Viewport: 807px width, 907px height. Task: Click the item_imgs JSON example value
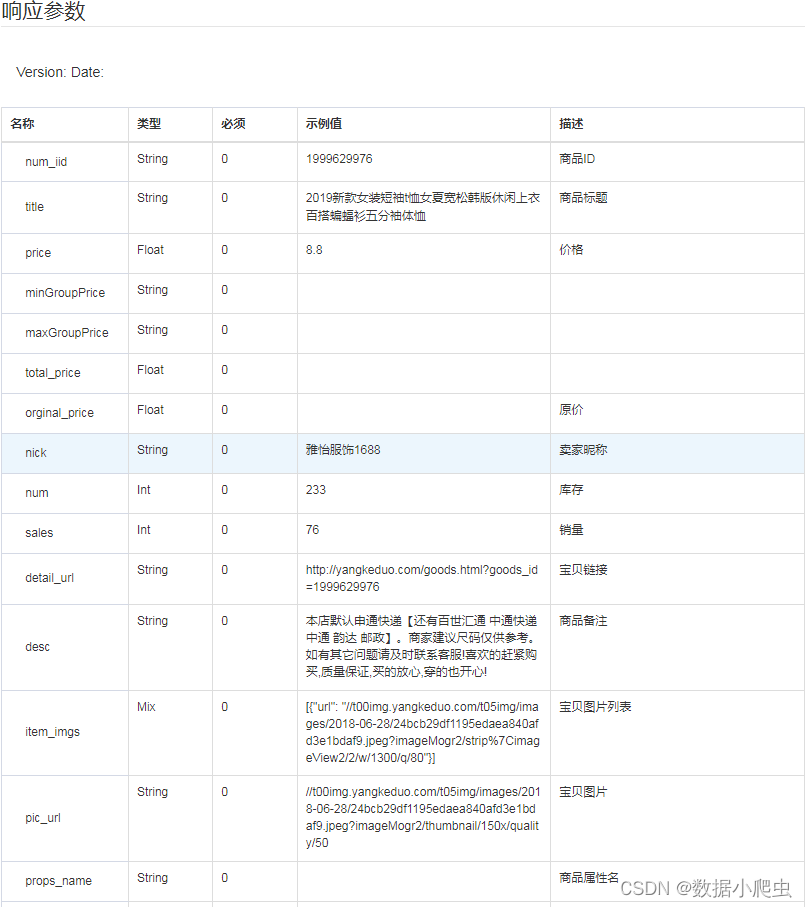coord(423,732)
